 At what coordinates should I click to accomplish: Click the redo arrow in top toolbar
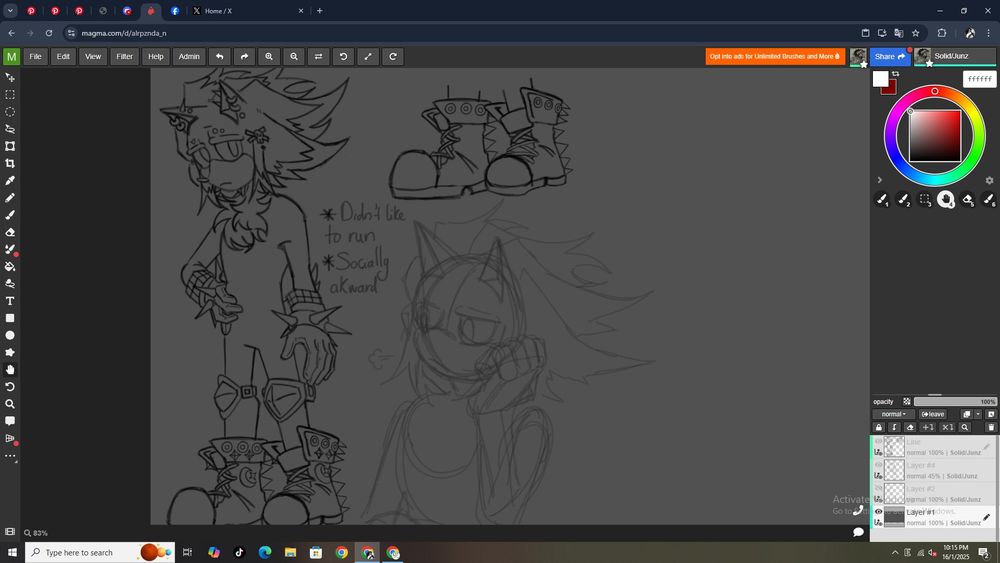pos(244,57)
